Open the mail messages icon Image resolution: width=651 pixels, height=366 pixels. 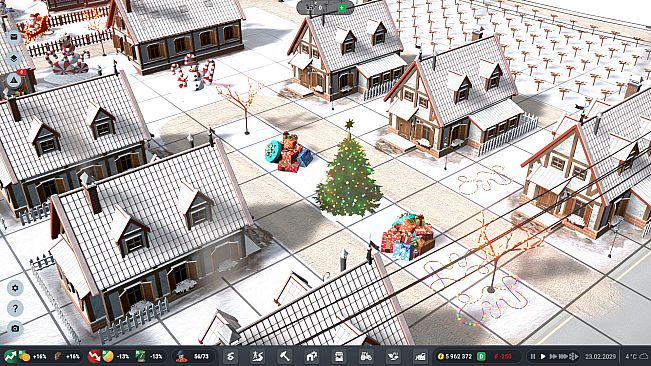(14, 37)
